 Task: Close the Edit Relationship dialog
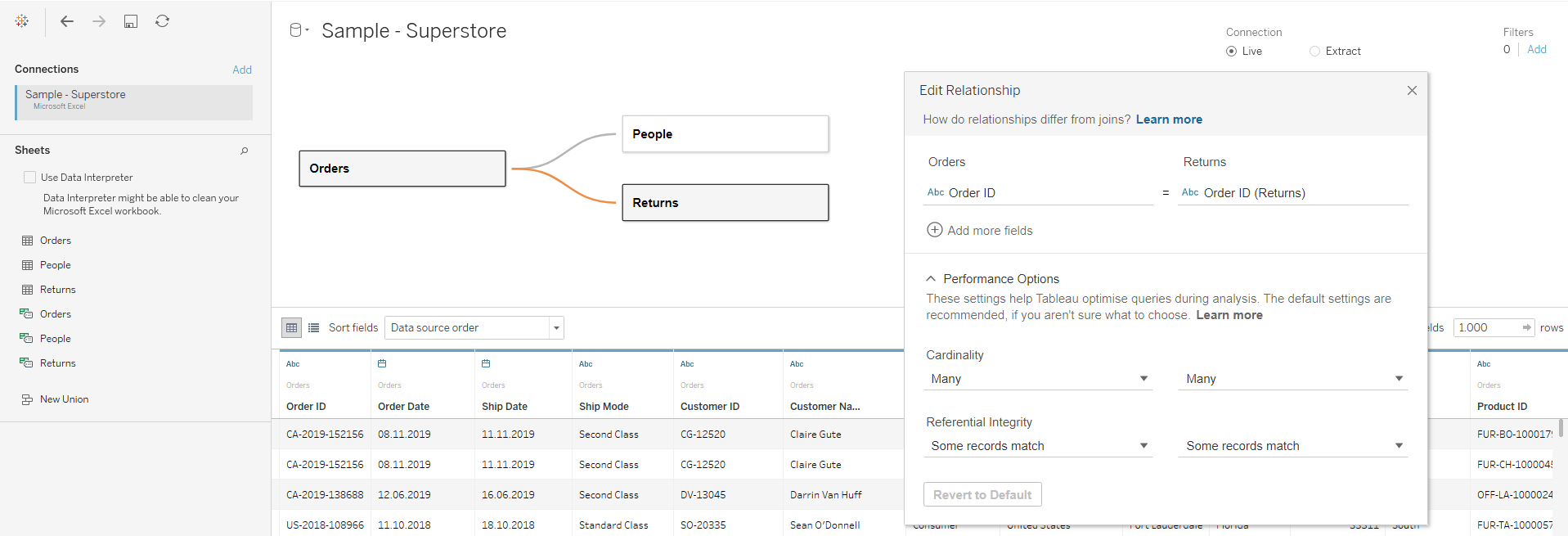point(1412,90)
